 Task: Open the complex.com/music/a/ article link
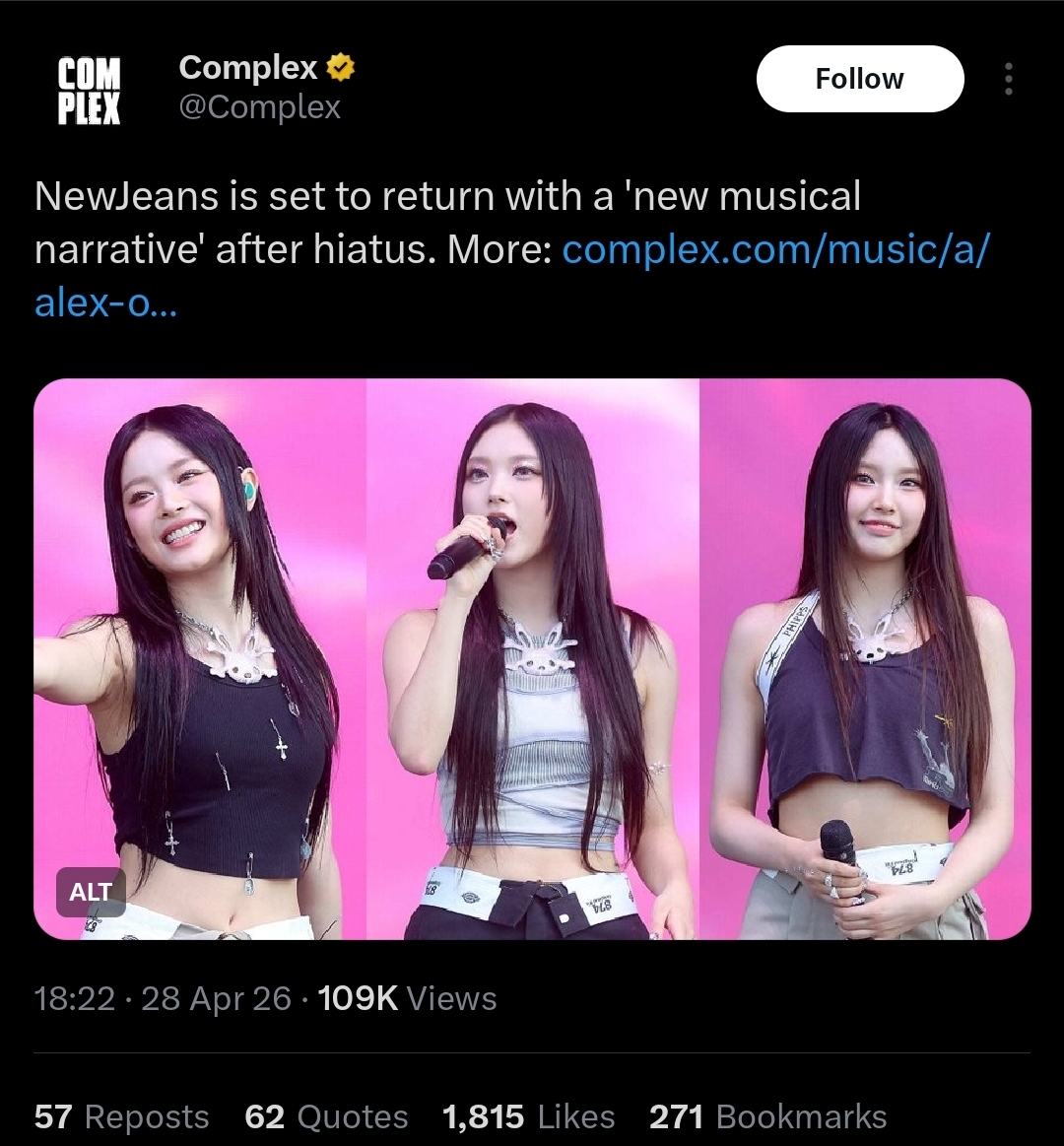(x=776, y=249)
